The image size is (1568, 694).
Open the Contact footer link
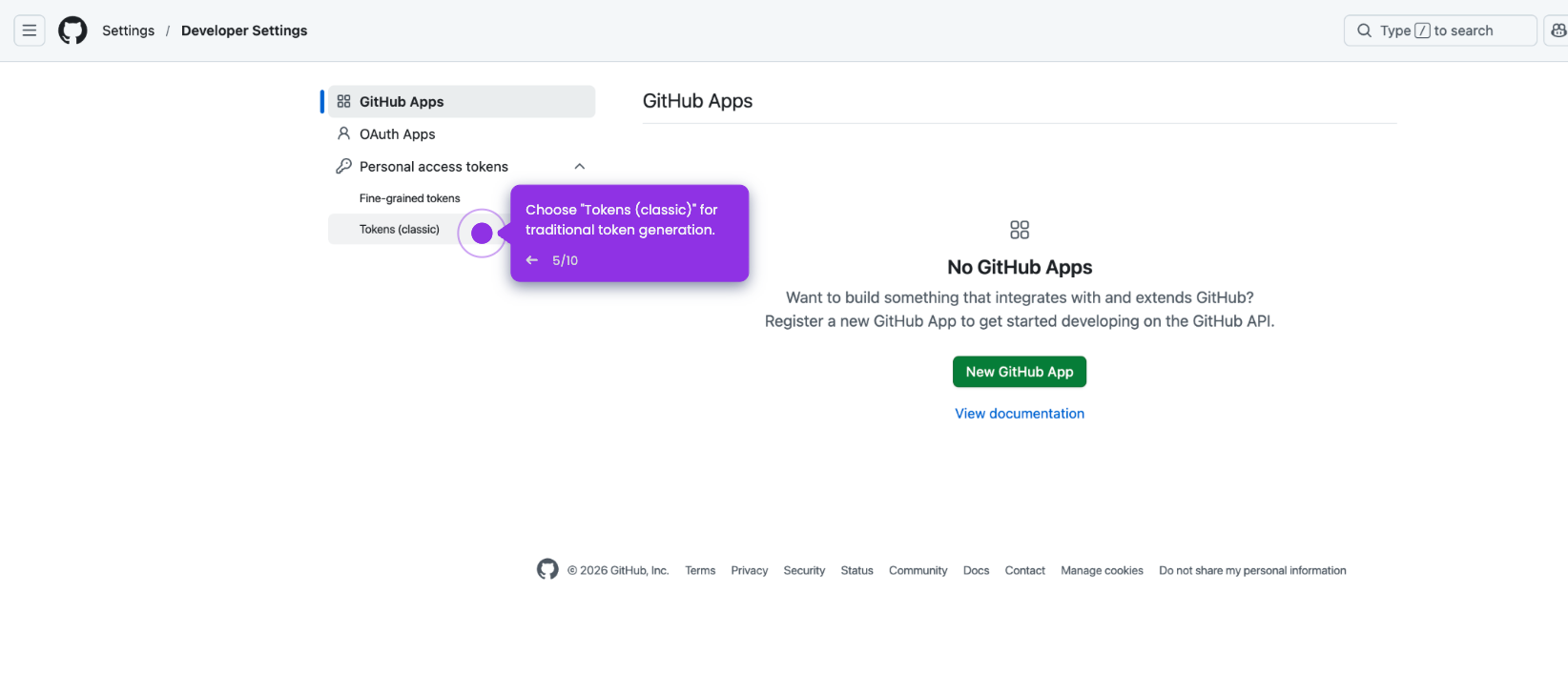1025,570
